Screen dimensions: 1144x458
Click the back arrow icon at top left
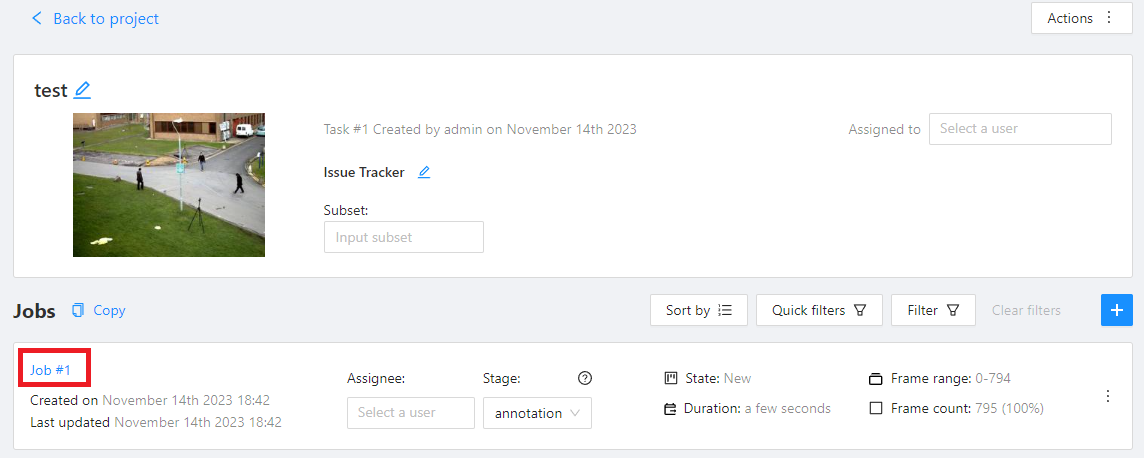pos(38,18)
